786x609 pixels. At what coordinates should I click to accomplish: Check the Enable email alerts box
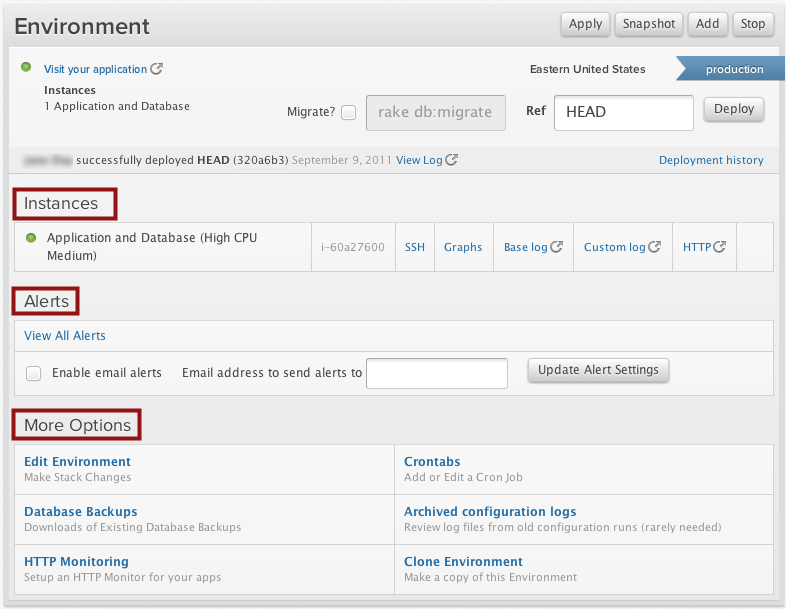tap(34, 373)
